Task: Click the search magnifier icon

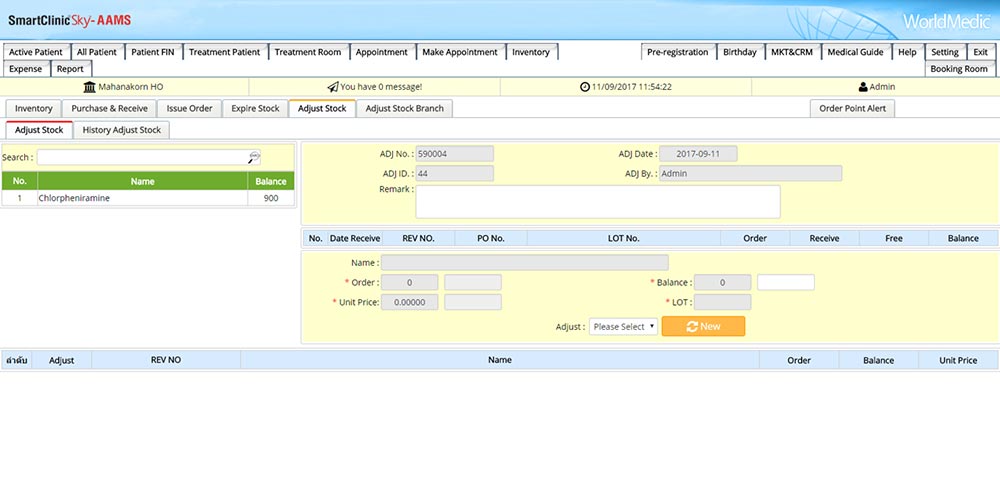Action: [254, 157]
